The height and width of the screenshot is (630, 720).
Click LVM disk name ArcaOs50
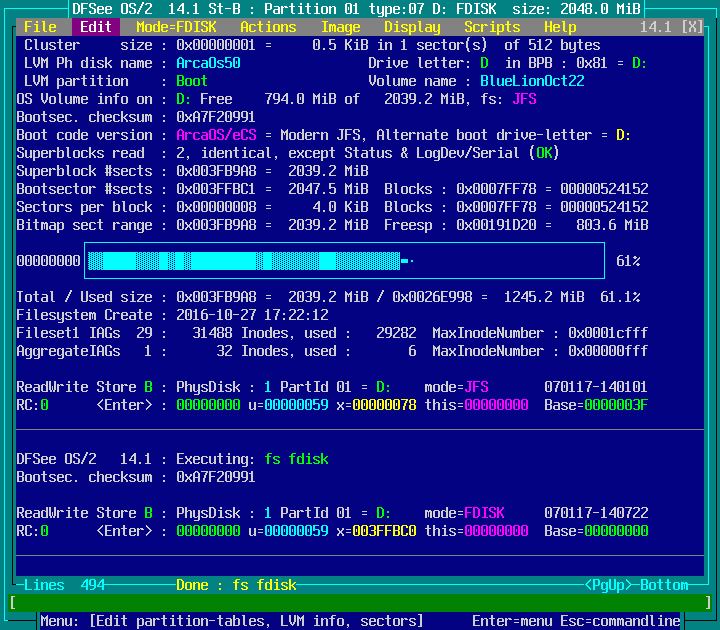point(208,63)
